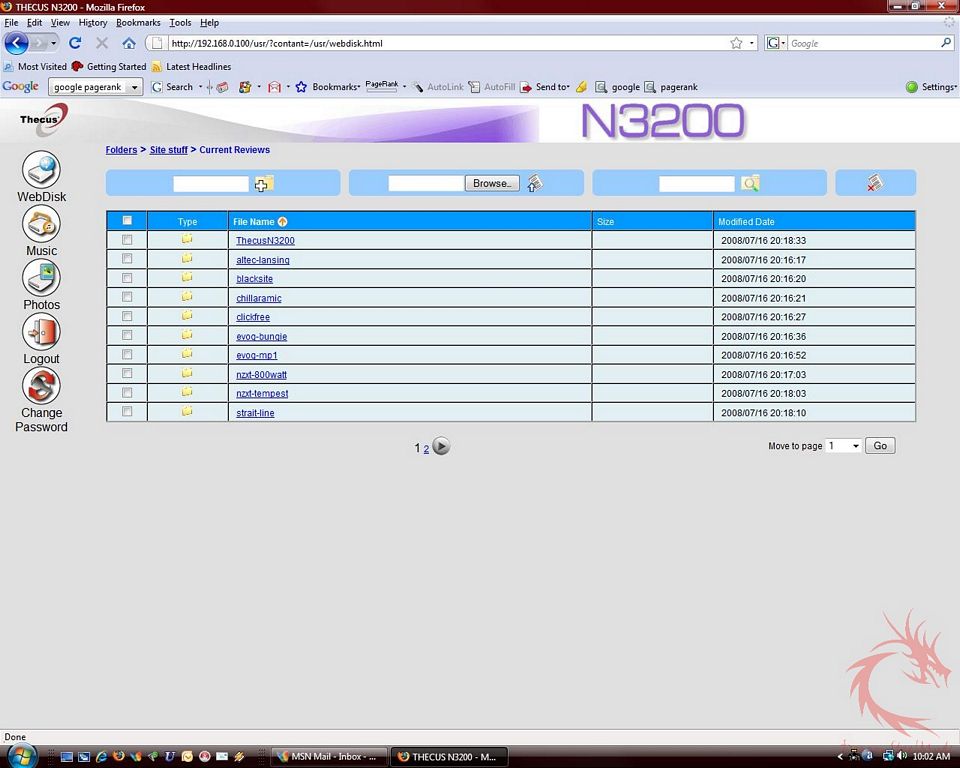Open the Folders breadcrumb link
The width and height of the screenshot is (960, 768).
coord(121,150)
